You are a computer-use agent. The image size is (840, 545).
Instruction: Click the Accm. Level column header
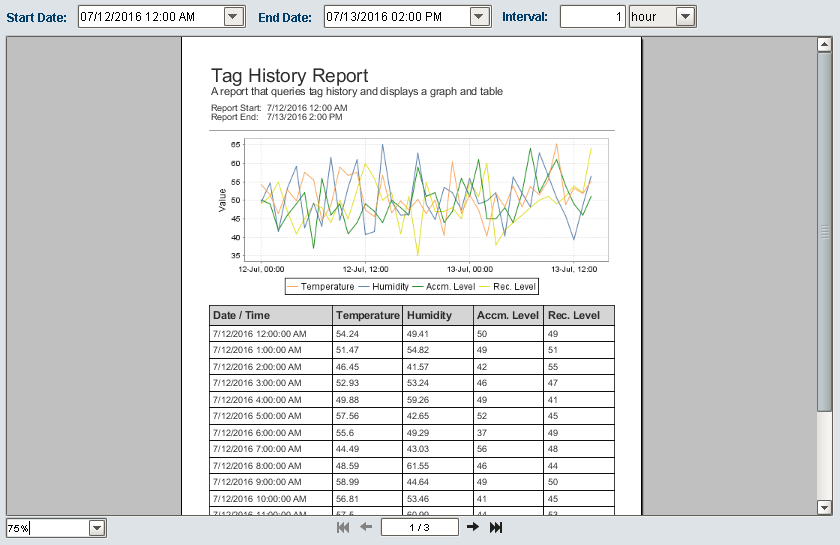click(x=508, y=315)
